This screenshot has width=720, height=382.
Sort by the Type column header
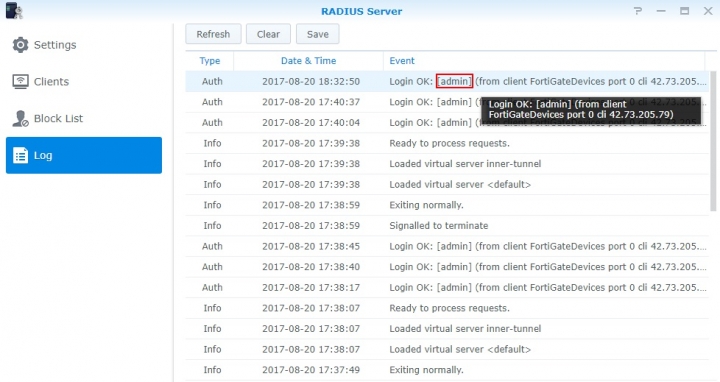(210, 61)
